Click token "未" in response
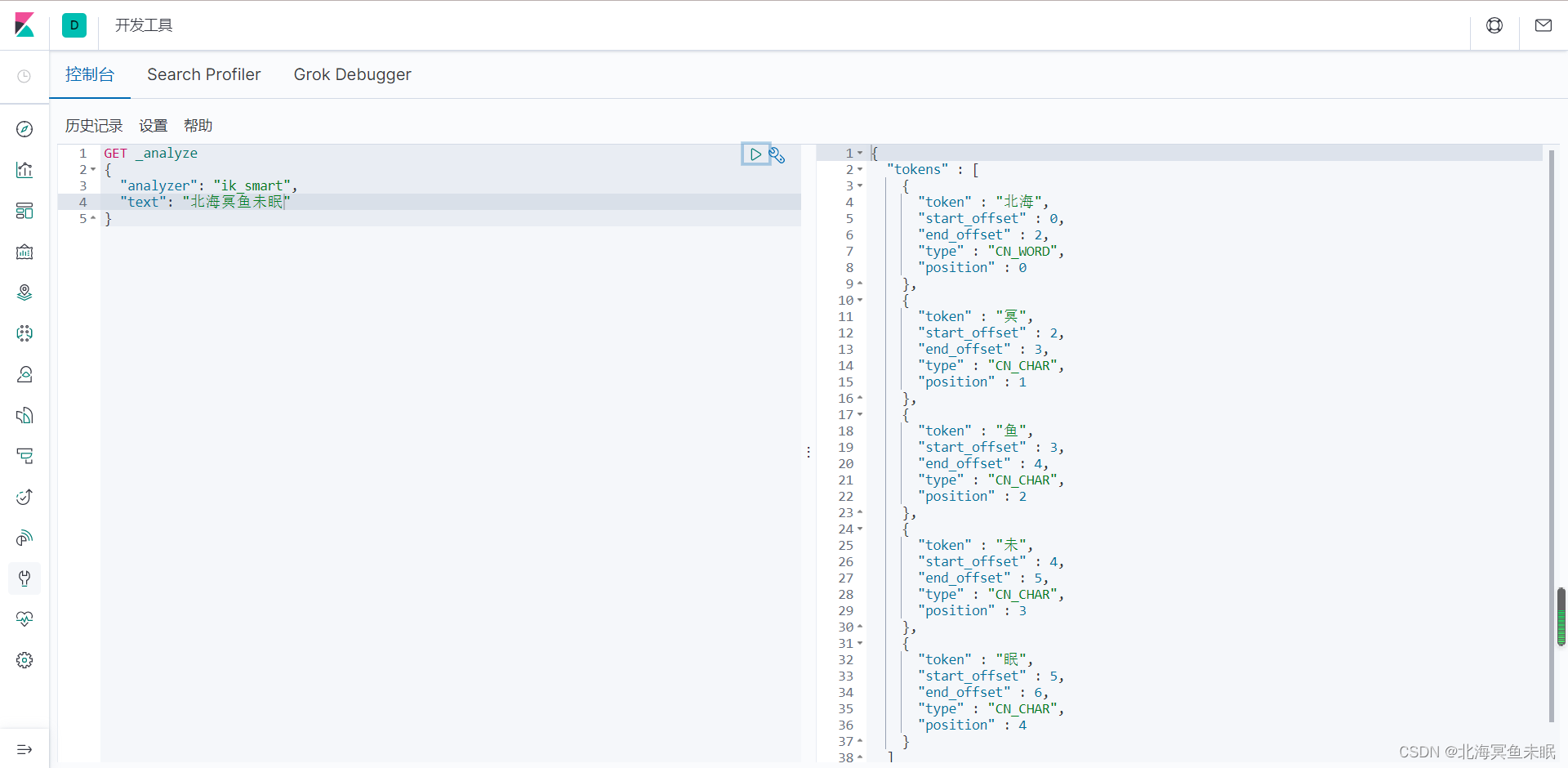1568x768 pixels. coord(1011,545)
